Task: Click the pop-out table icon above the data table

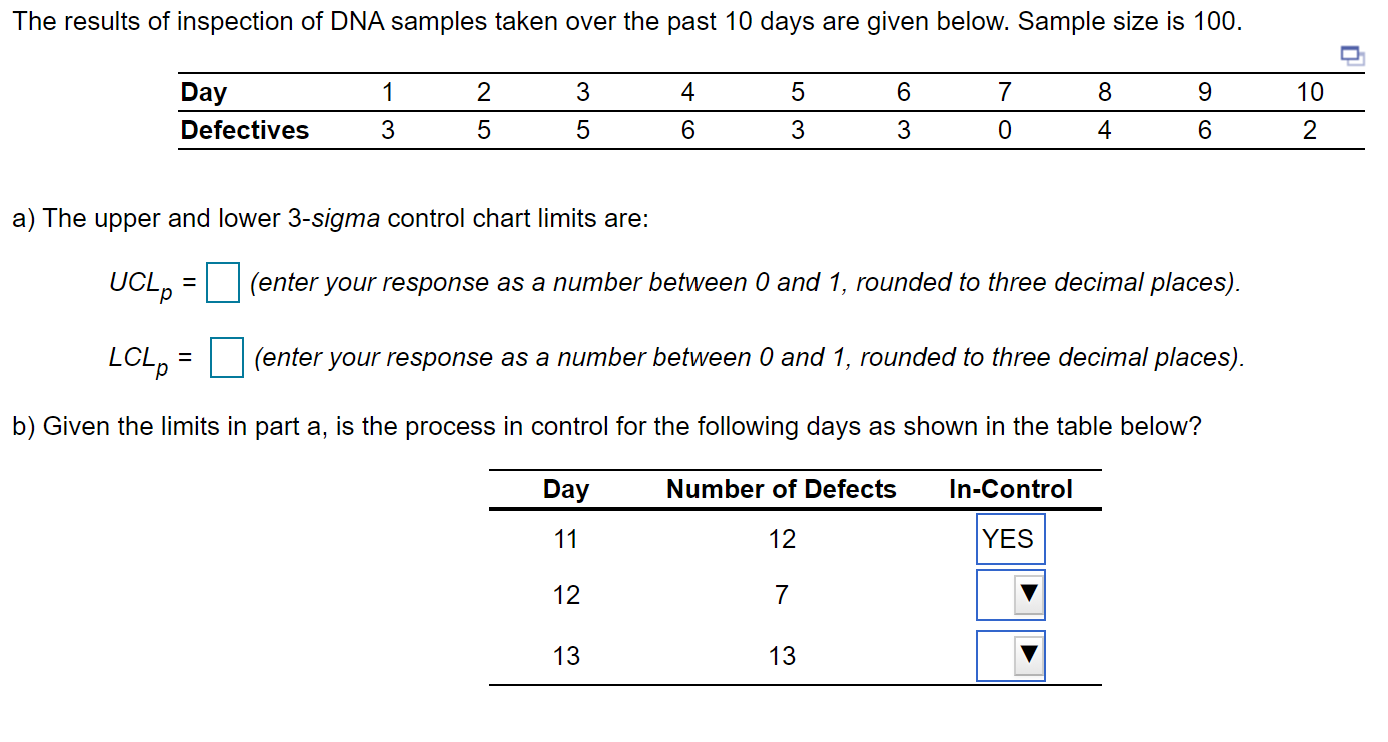Action: pyautogui.click(x=1354, y=57)
